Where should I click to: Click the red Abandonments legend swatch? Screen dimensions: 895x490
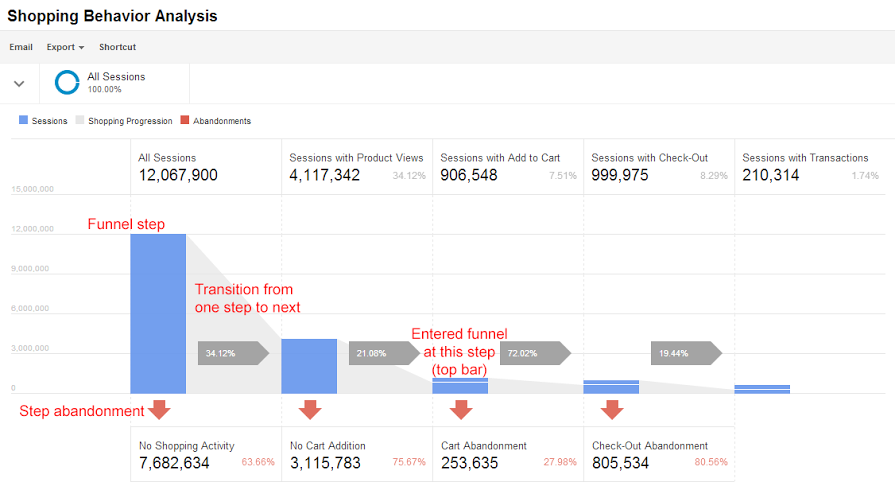[184, 121]
